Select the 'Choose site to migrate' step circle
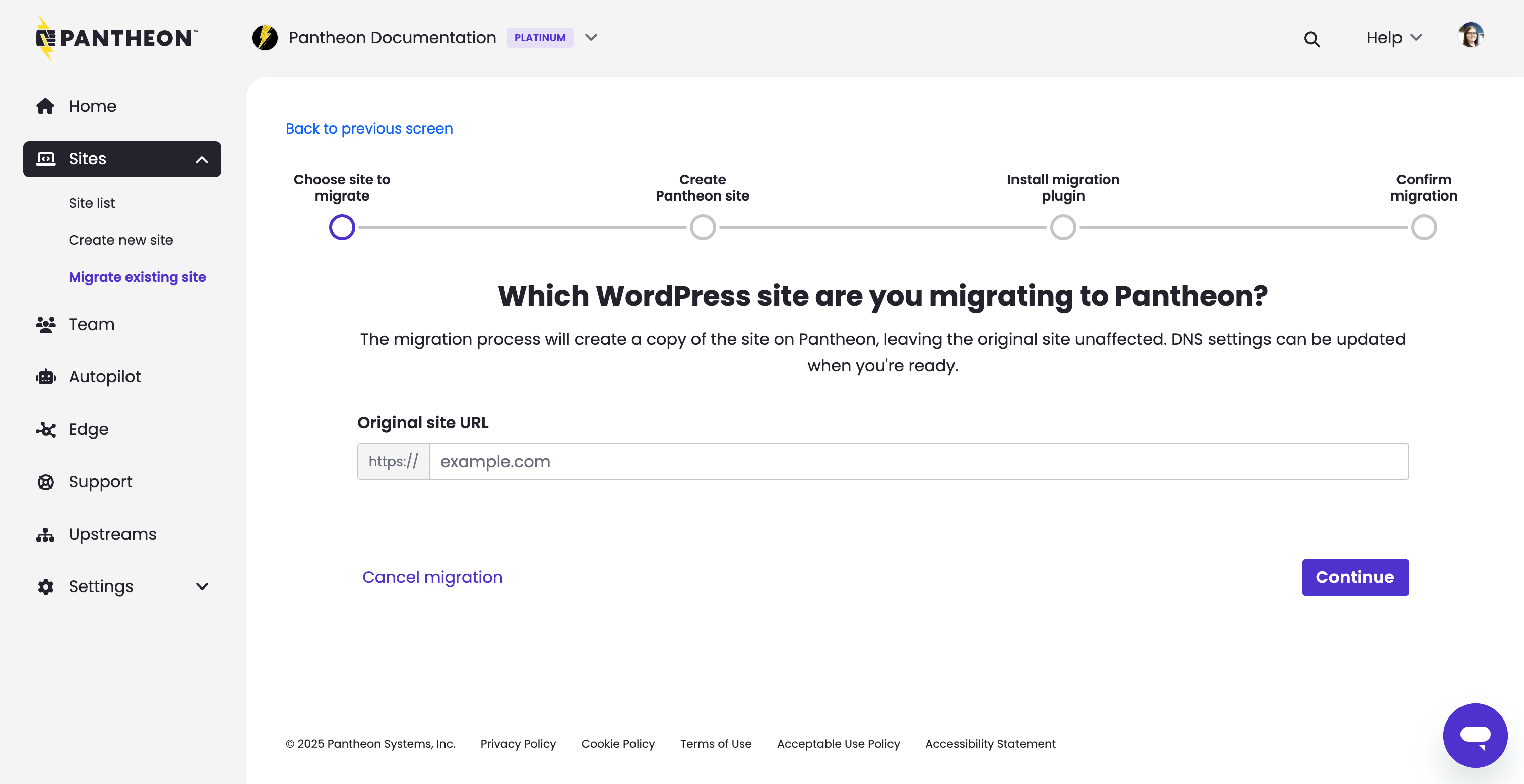Viewport: 1524px width, 784px height. [x=342, y=227]
